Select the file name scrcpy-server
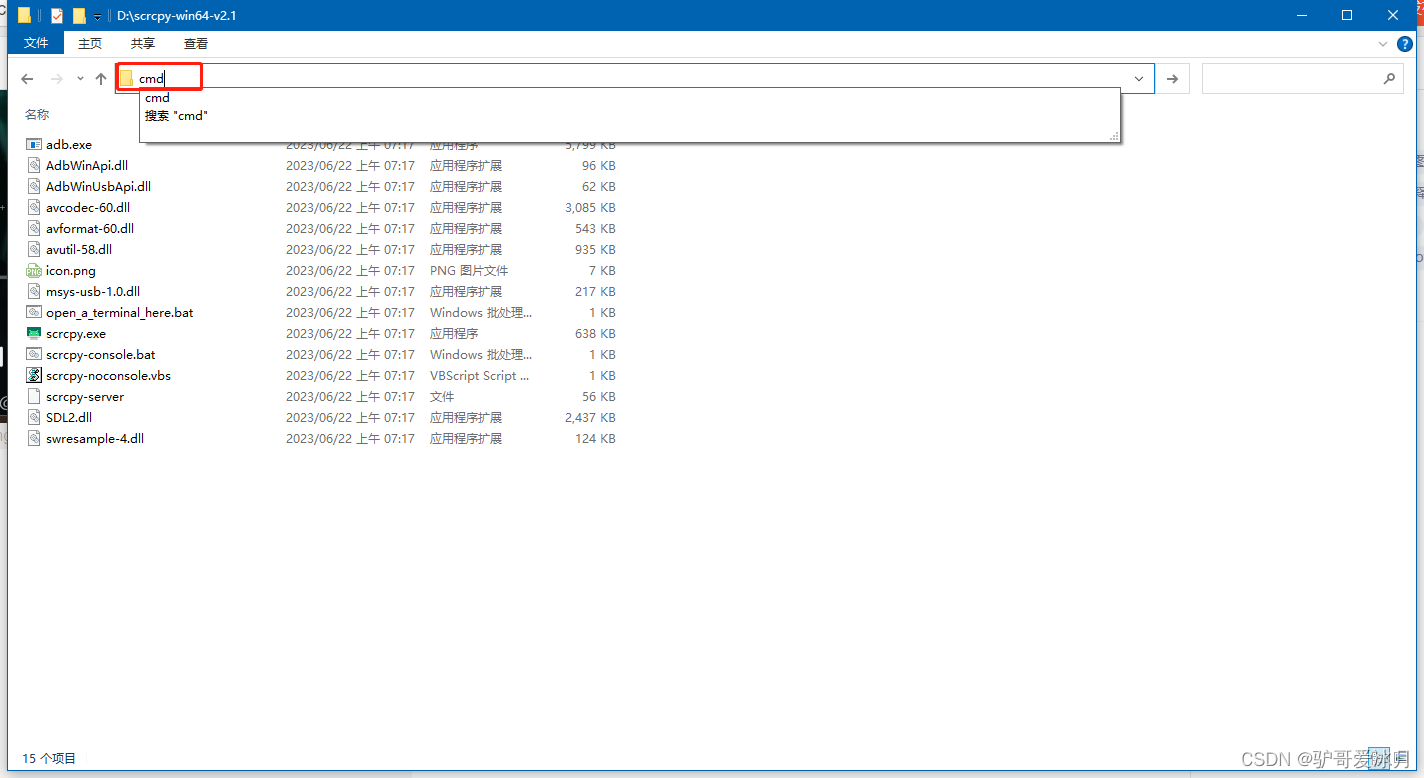1424x778 pixels. 85,397
